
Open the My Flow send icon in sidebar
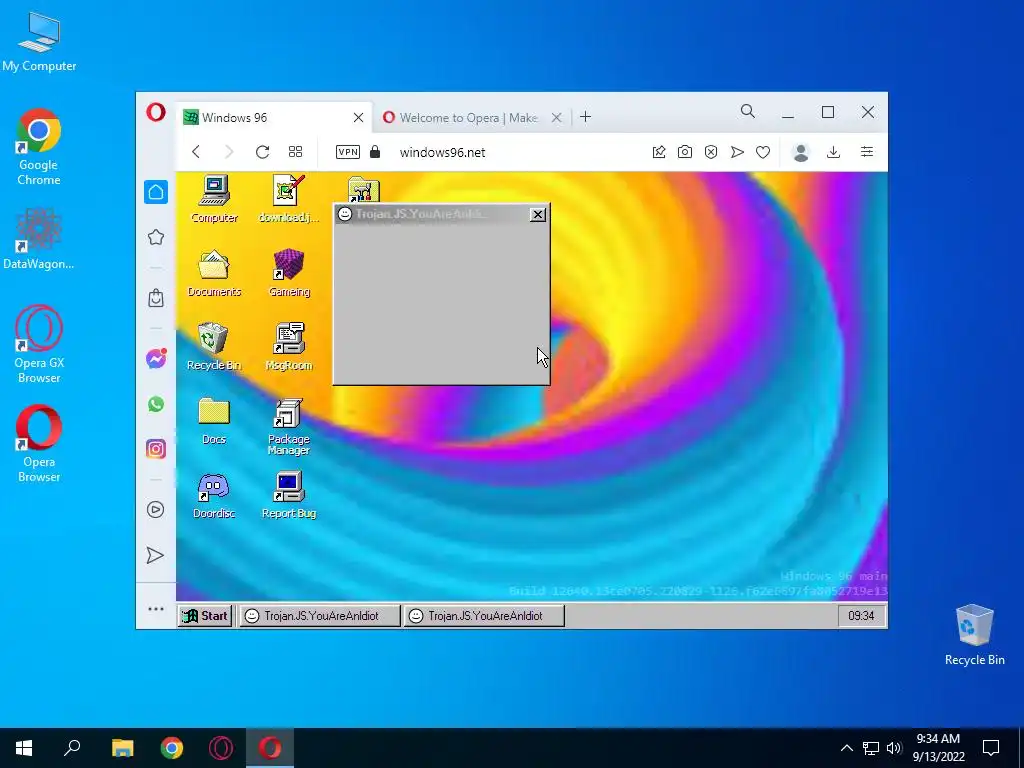155,555
